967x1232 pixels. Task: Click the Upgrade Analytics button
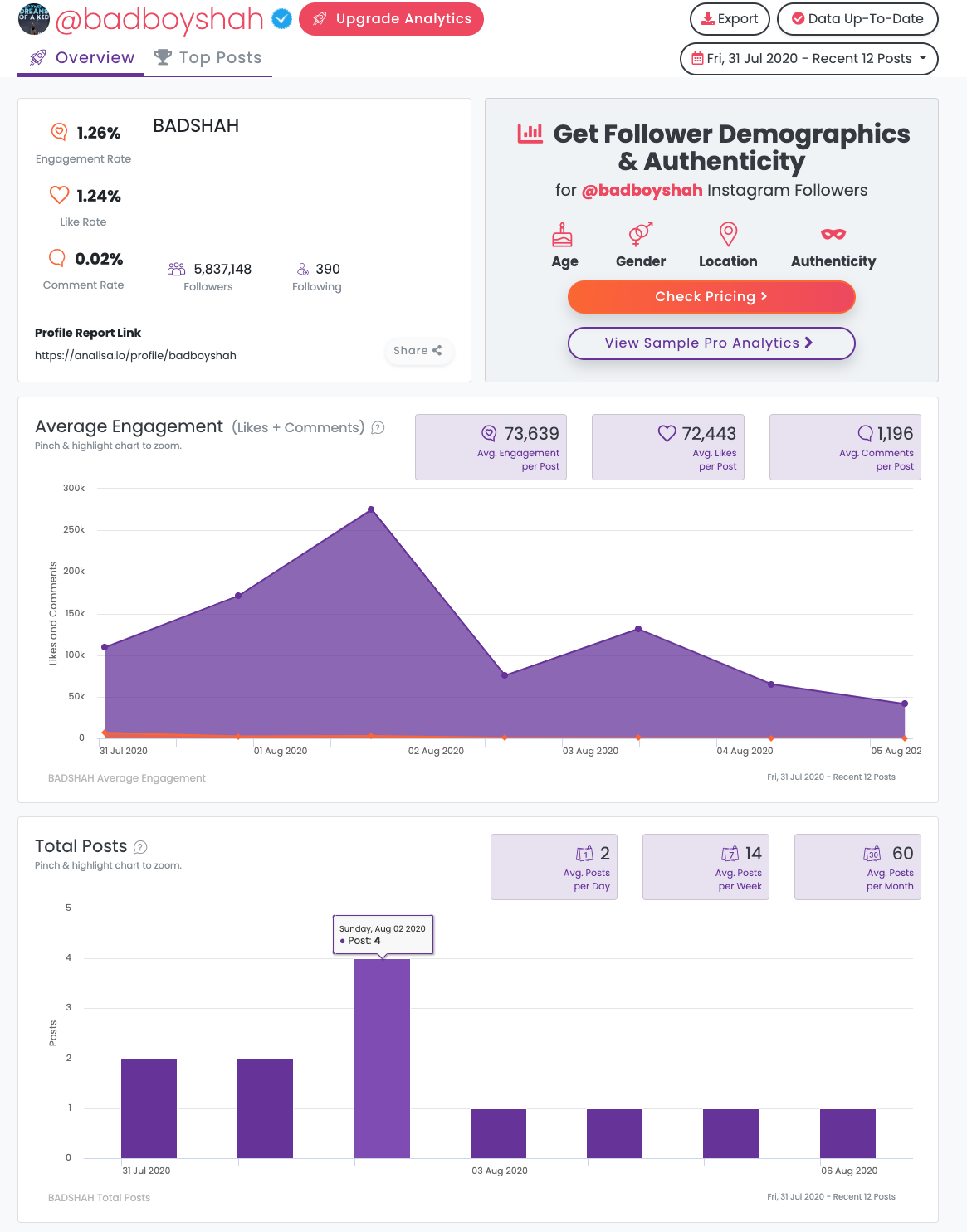point(391,19)
